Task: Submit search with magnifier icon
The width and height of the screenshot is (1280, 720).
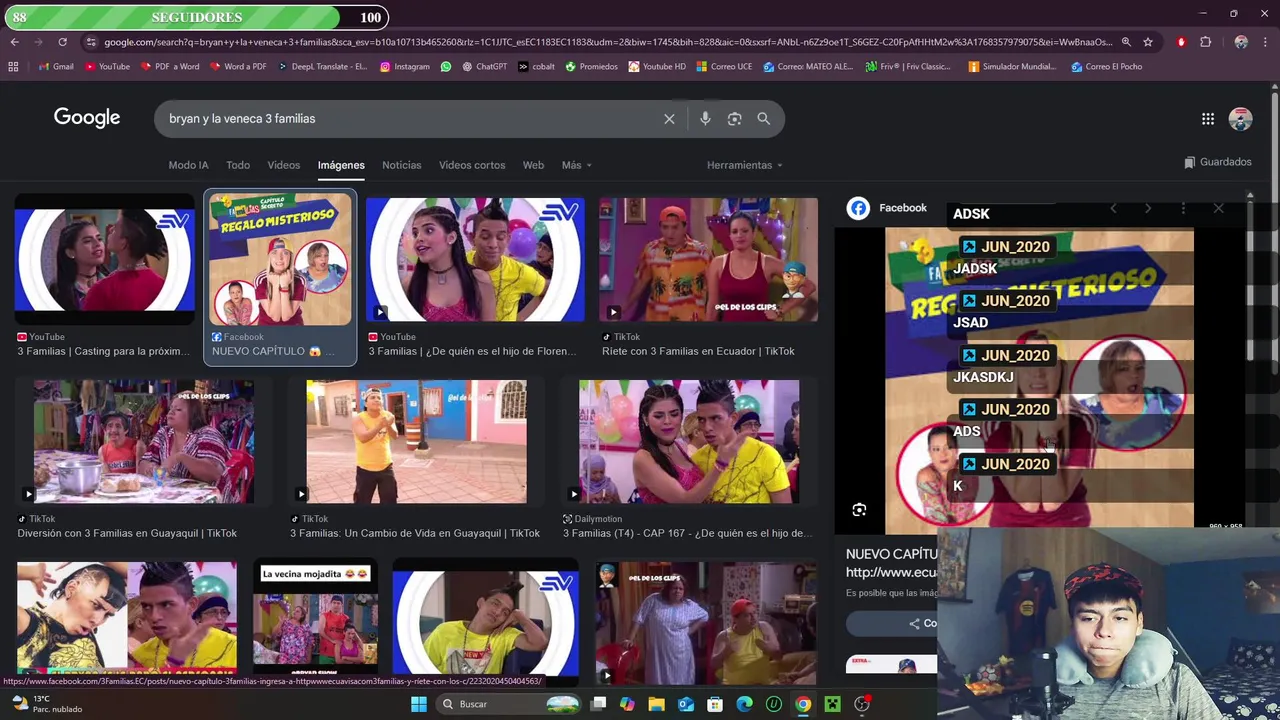Action: [763, 119]
